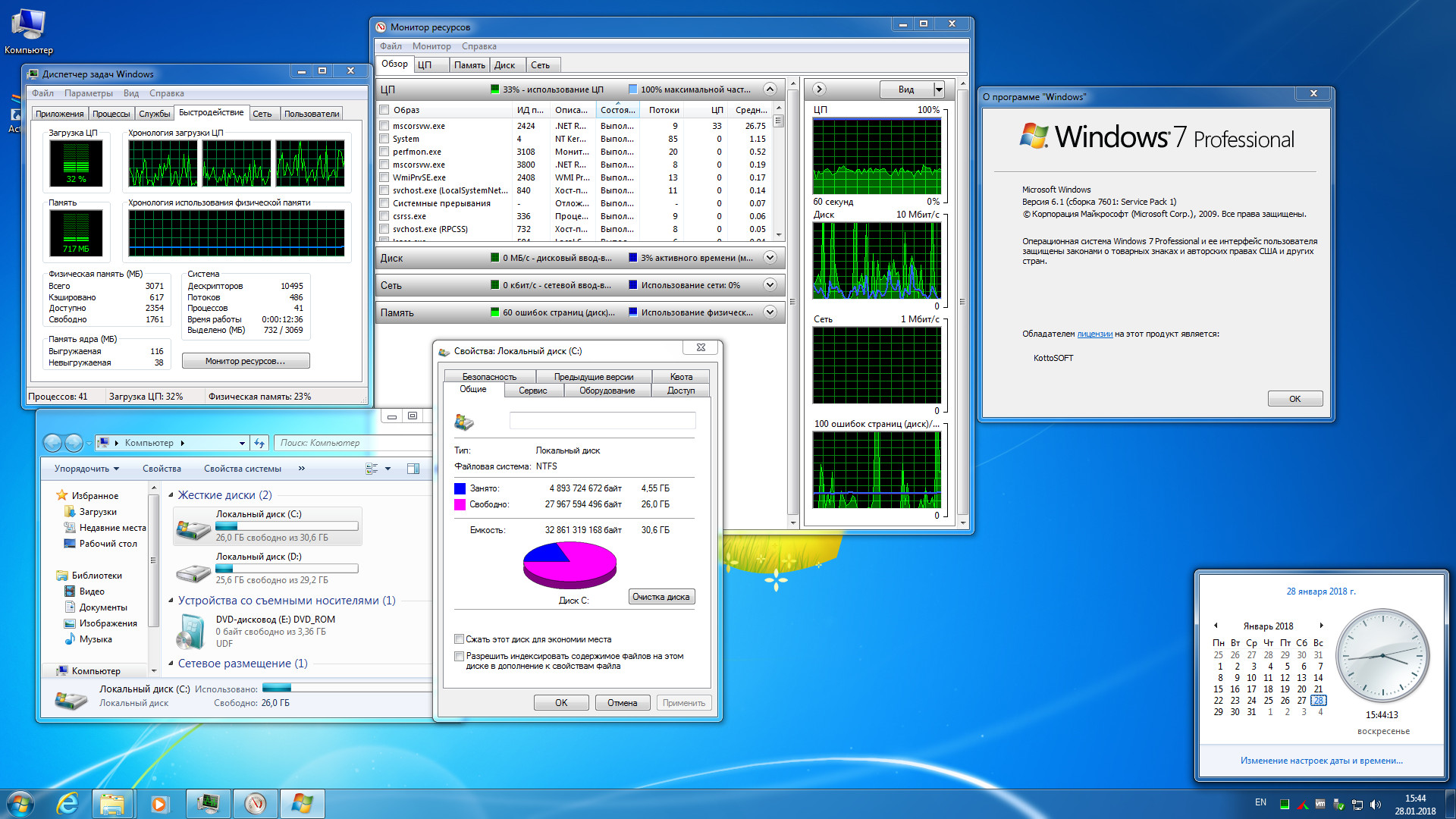Enable compress this disk checkbox
The width and height of the screenshot is (1456, 819).
(459, 639)
